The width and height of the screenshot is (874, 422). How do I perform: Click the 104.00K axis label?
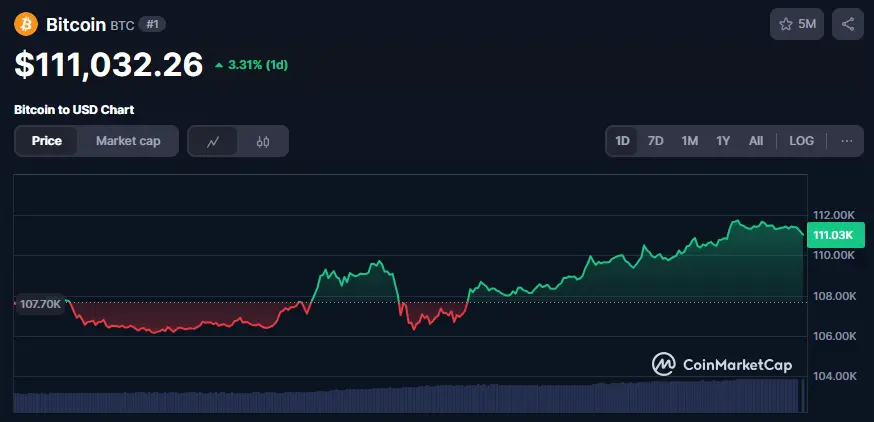coord(833,377)
